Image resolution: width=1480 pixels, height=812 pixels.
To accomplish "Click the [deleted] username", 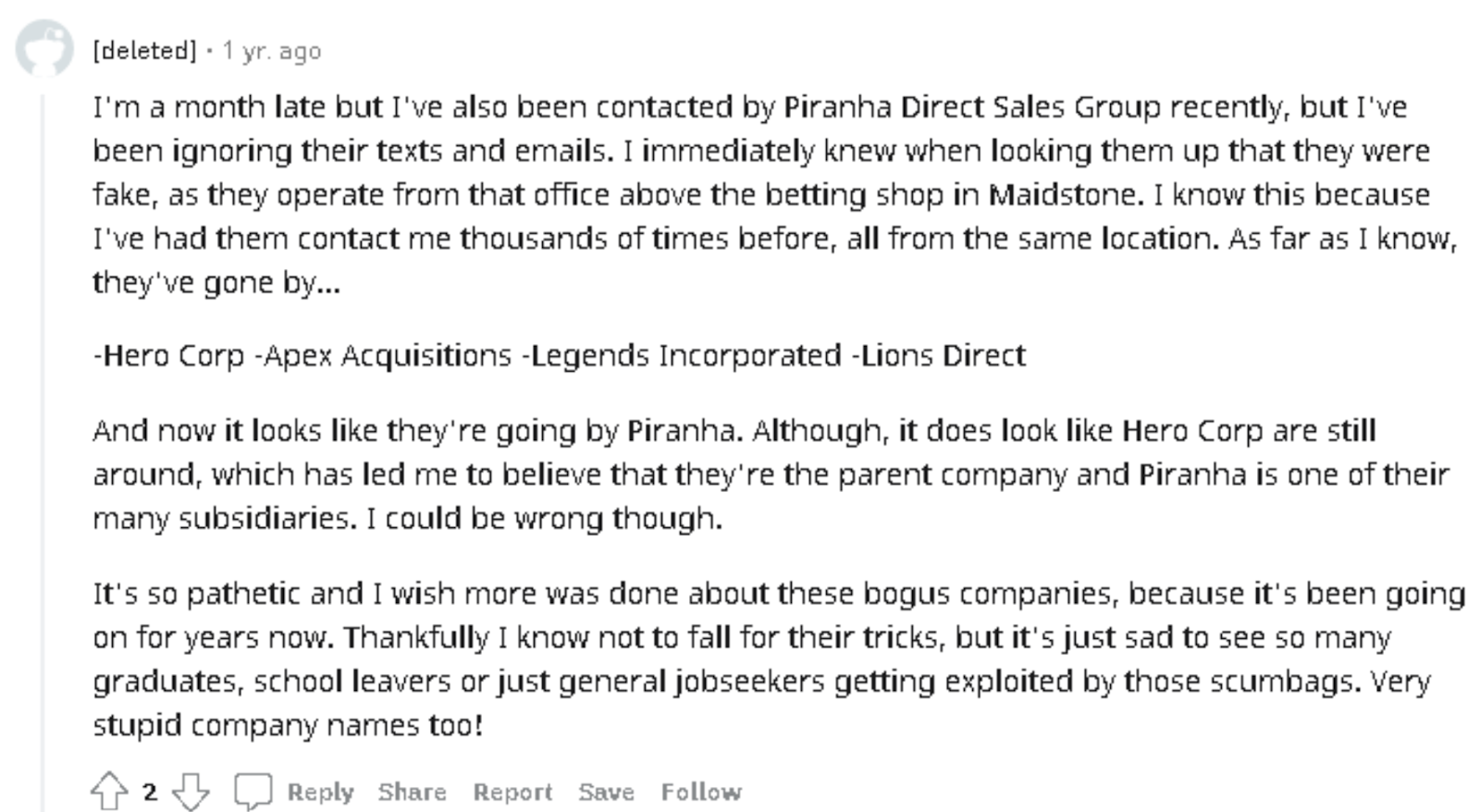I will point(144,51).
